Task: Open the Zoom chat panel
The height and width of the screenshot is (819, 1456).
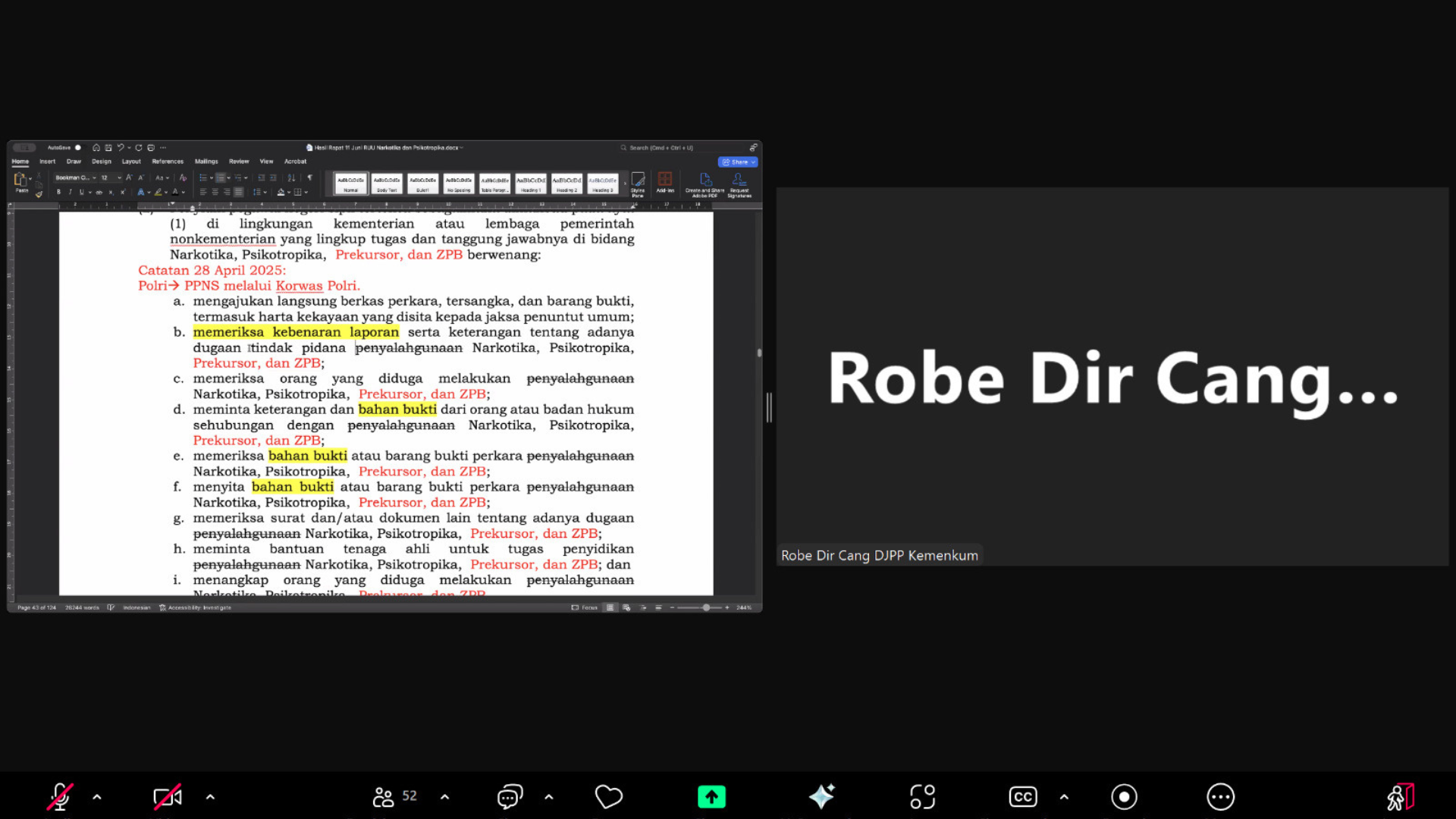Action: [510, 797]
